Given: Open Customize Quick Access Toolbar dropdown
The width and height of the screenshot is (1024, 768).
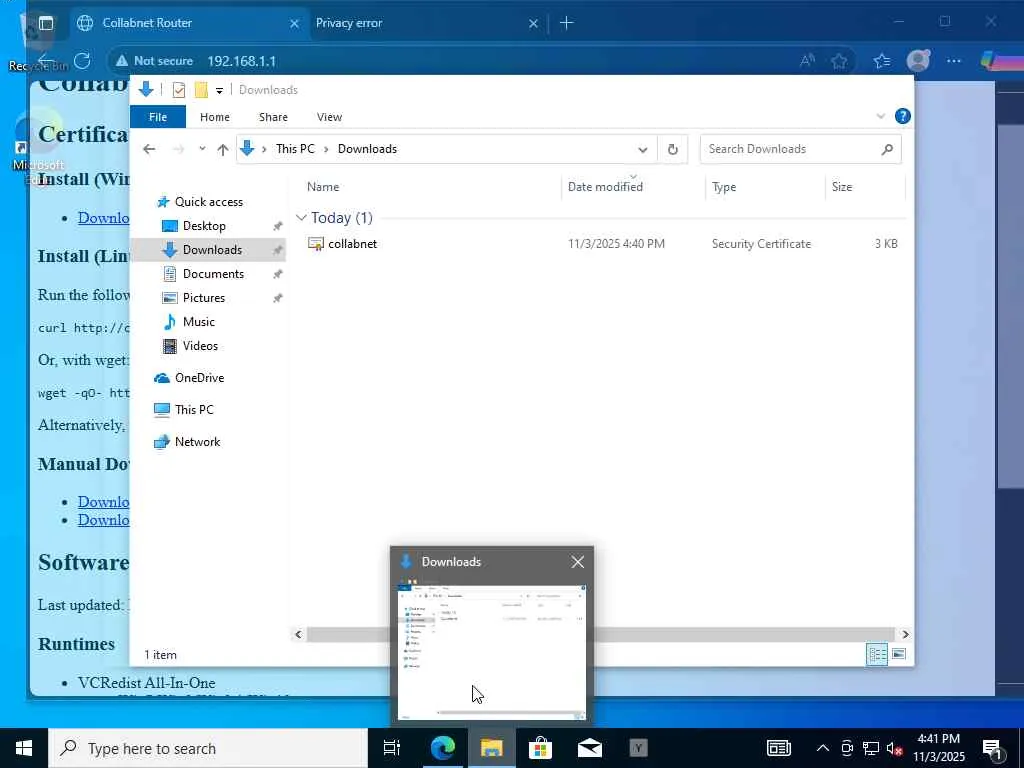Looking at the screenshot, I should point(219,91).
